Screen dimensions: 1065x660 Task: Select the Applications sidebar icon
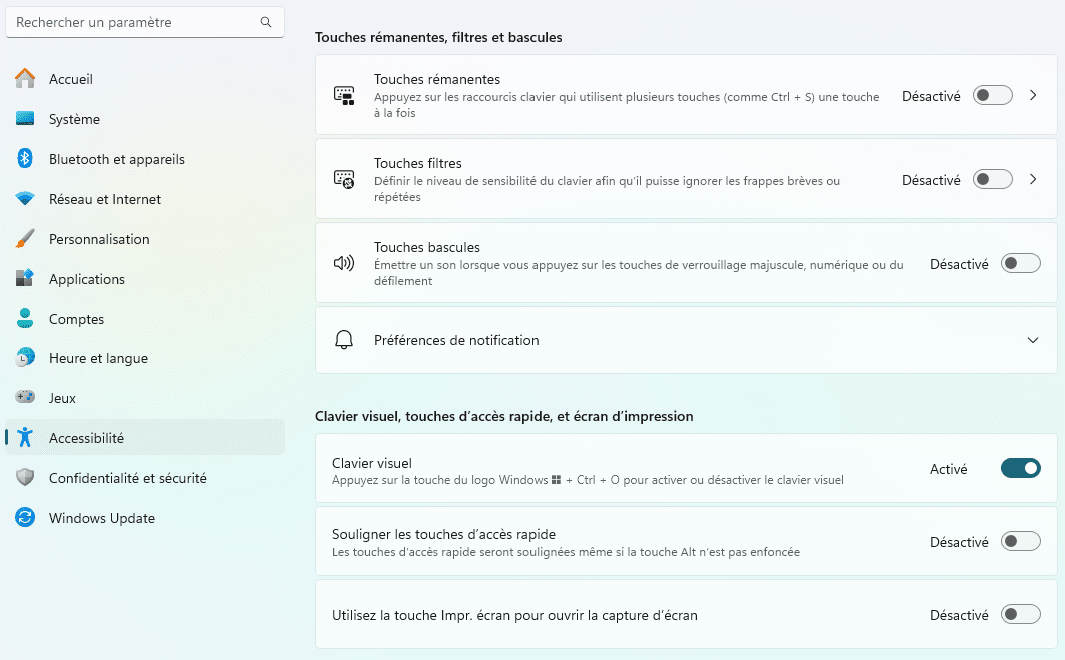click(x=88, y=279)
